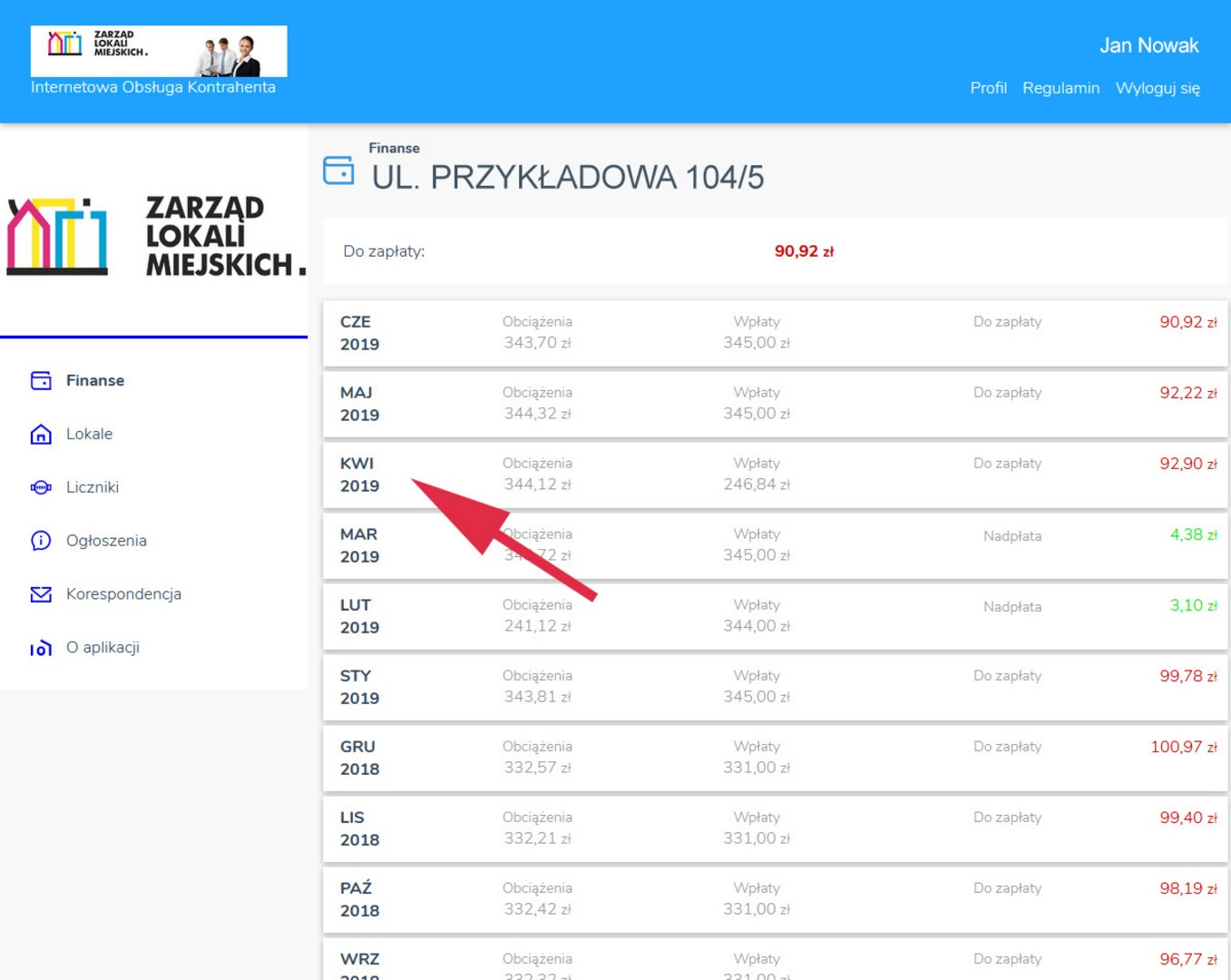Click the Jan Nowak user name

point(1148,45)
